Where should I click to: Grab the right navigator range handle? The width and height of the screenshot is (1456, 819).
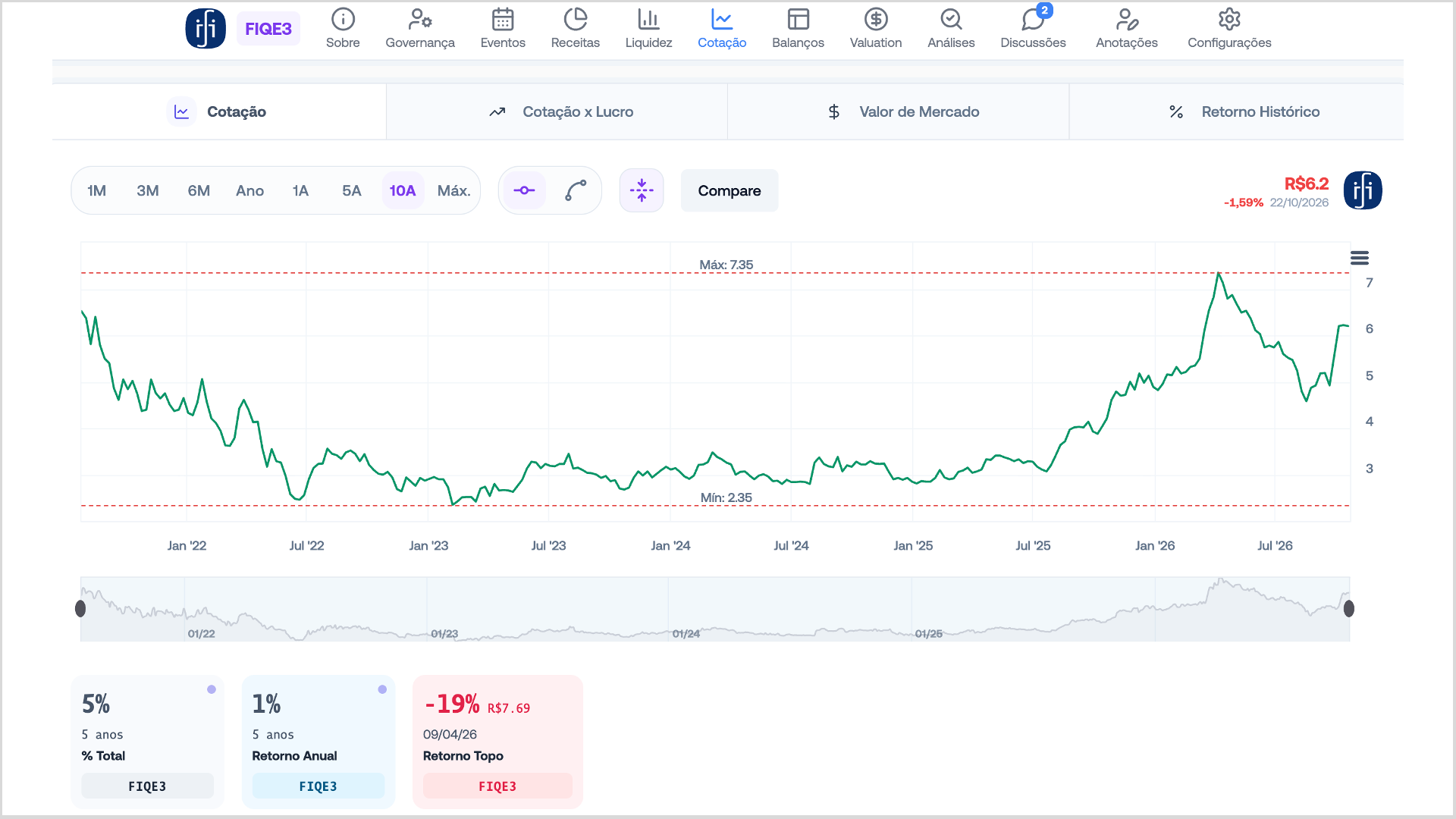(x=1349, y=608)
